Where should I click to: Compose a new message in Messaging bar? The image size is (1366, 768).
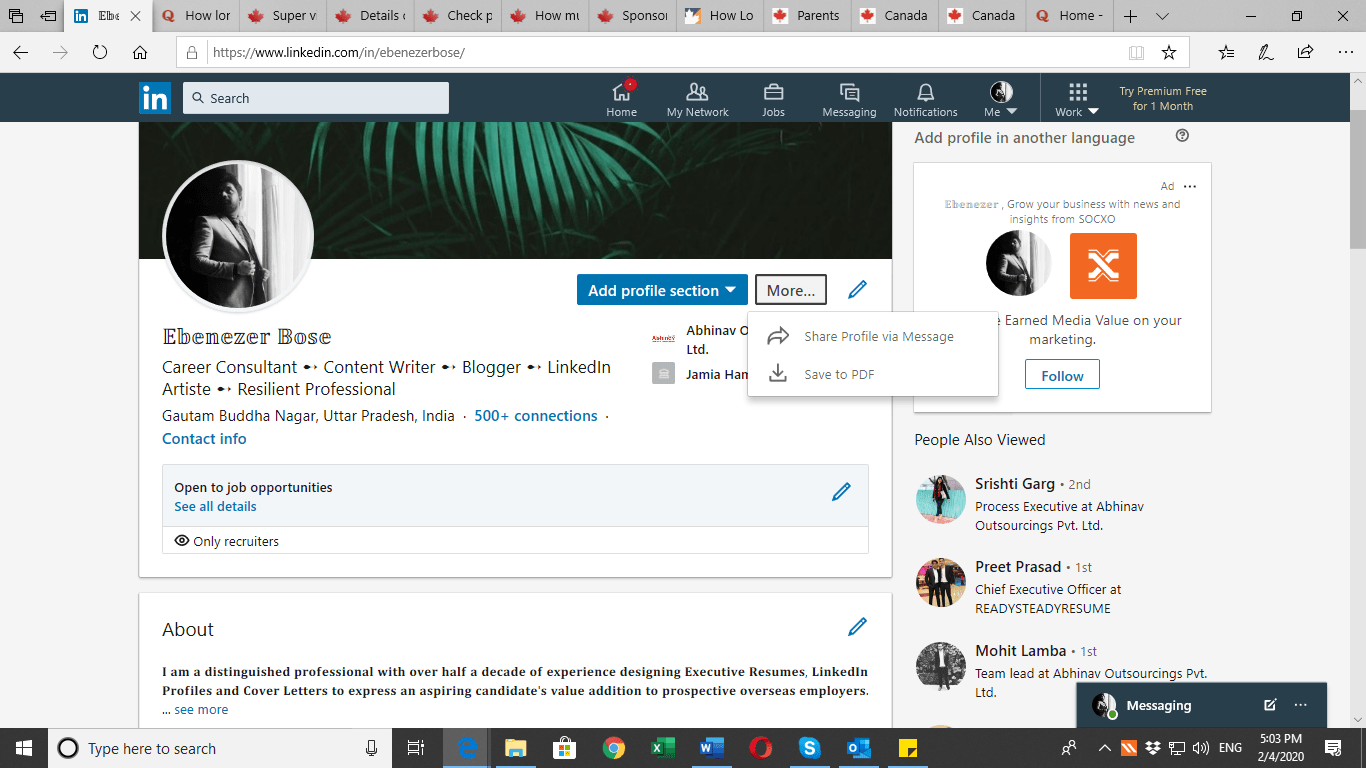click(x=1270, y=705)
